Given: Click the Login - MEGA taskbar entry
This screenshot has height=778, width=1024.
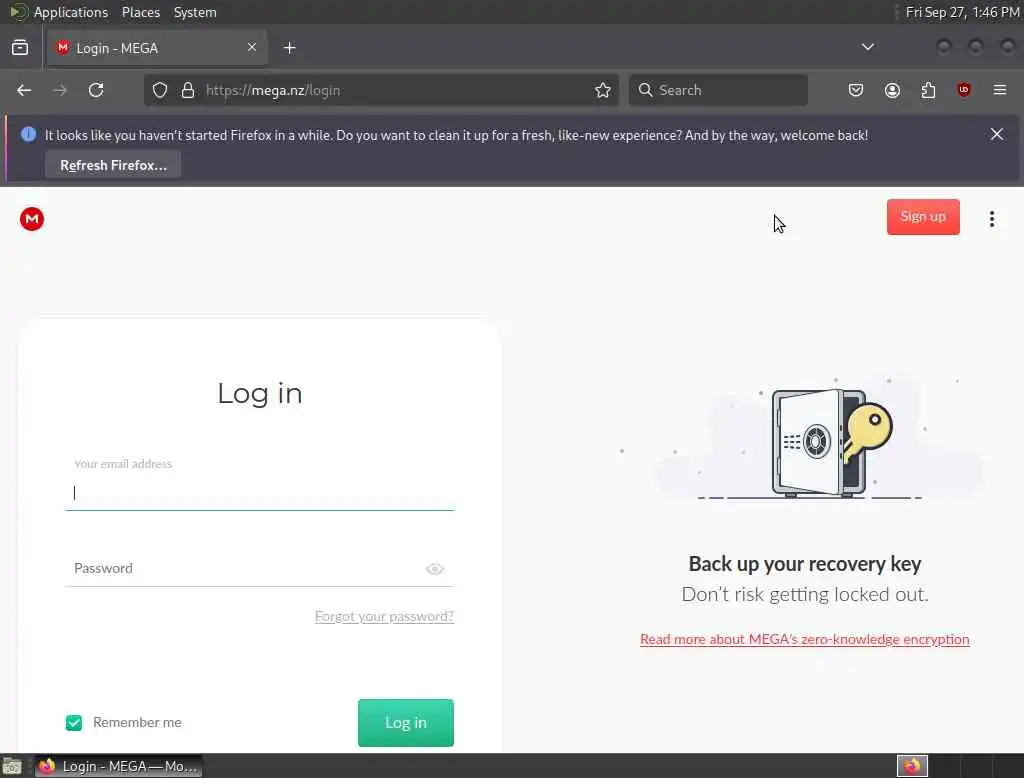Looking at the screenshot, I should (118, 766).
